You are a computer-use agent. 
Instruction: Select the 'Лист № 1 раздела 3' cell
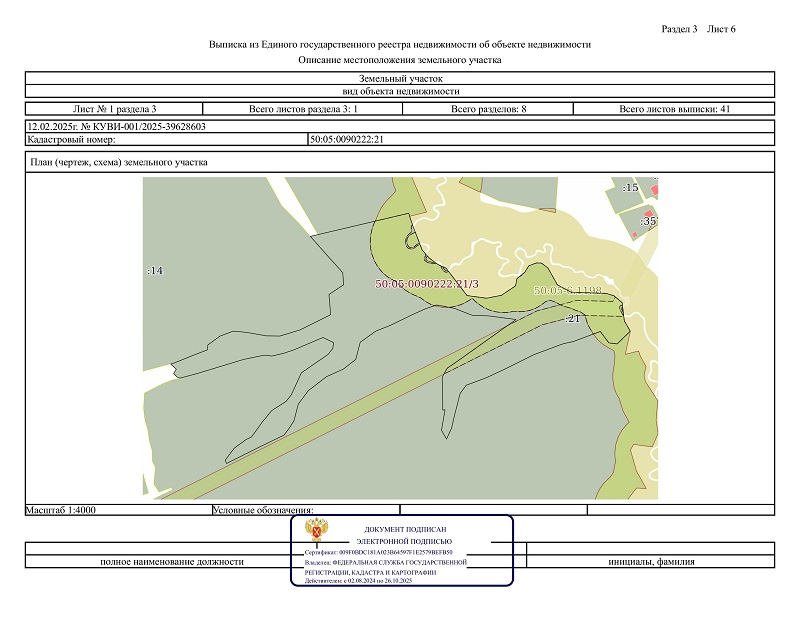click(x=115, y=108)
